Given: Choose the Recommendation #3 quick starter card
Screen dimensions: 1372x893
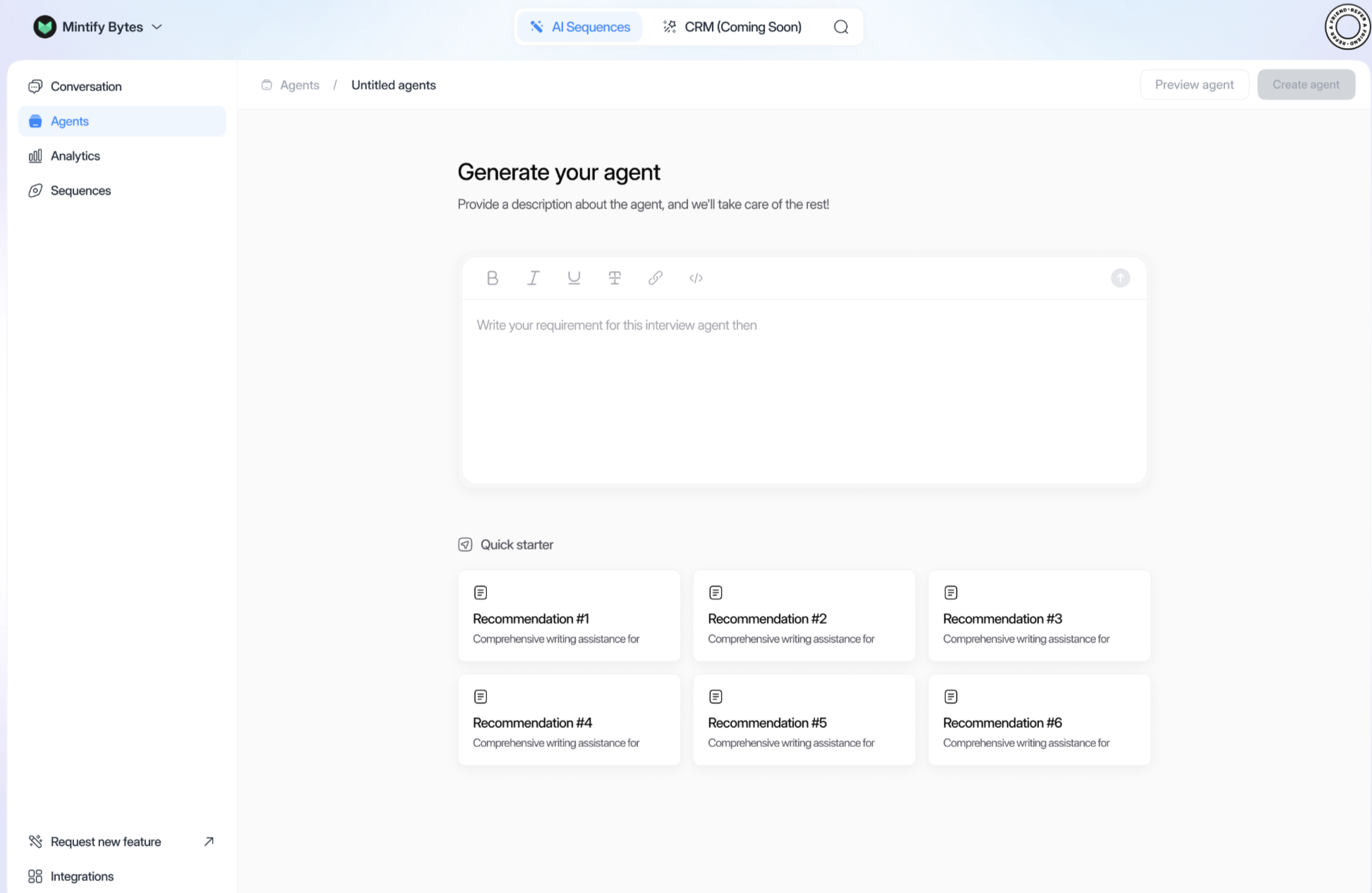Looking at the screenshot, I should coord(1039,616).
